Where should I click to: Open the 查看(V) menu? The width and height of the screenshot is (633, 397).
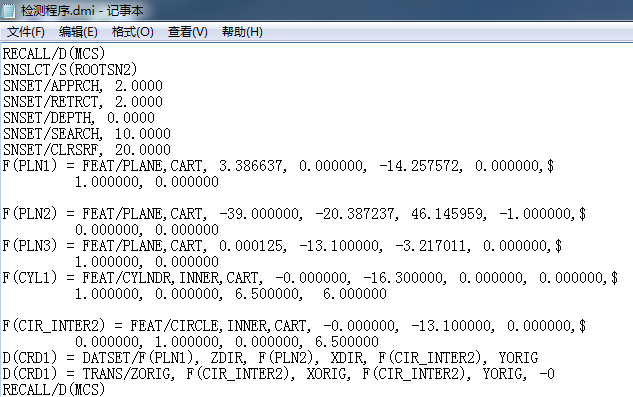pos(188,32)
